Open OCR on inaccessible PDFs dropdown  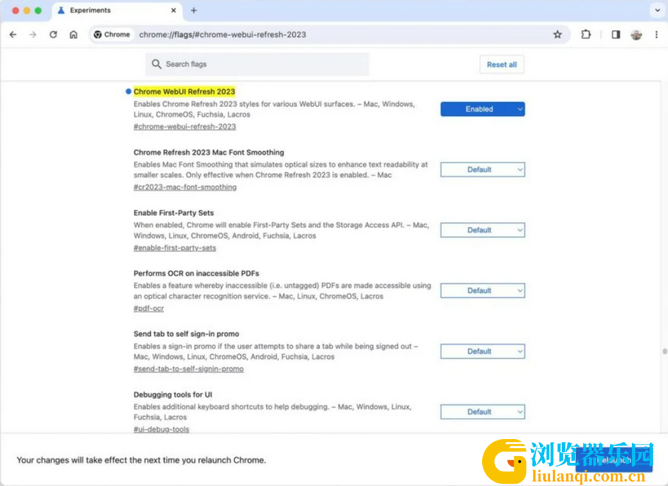coord(482,290)
